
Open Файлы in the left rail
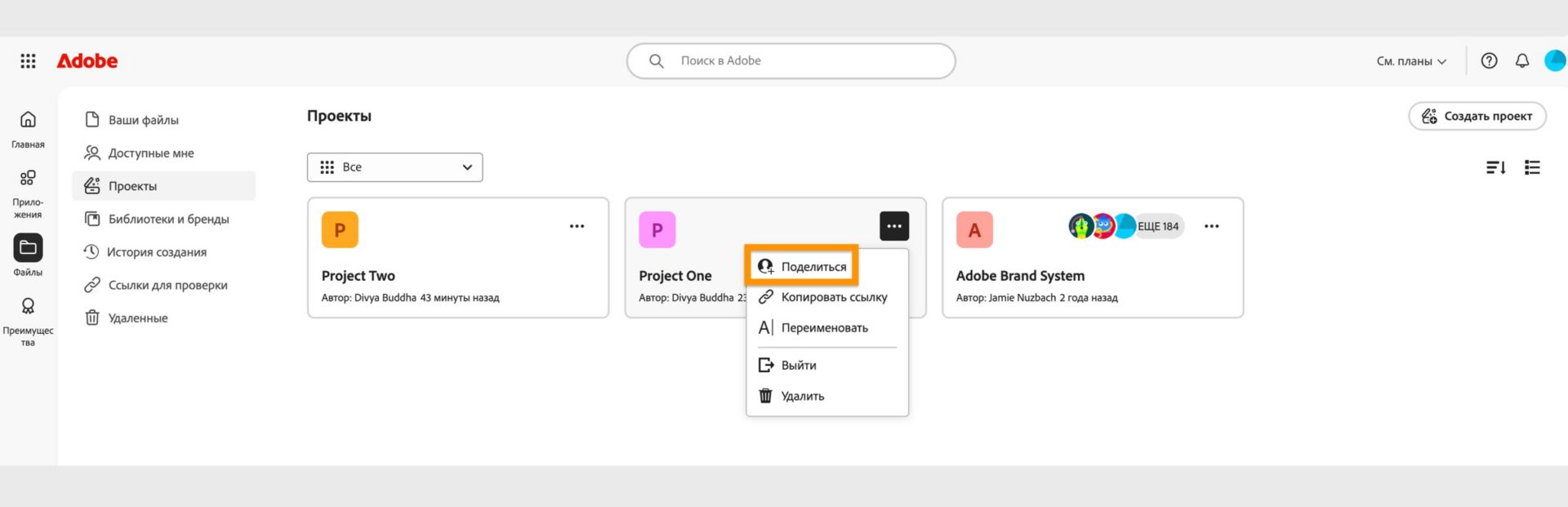(28, 256)
